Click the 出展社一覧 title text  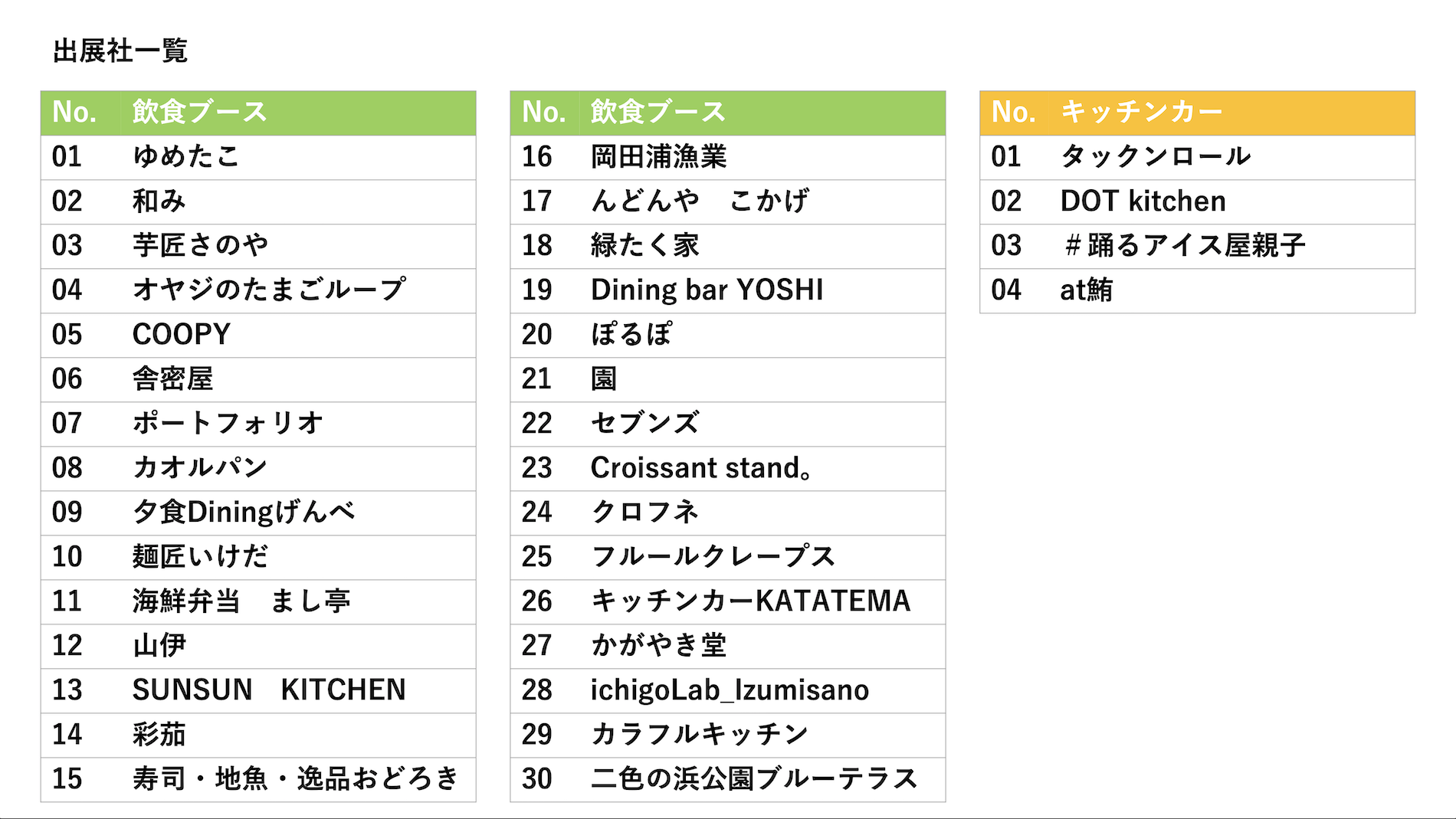click(x=120, y=51)
